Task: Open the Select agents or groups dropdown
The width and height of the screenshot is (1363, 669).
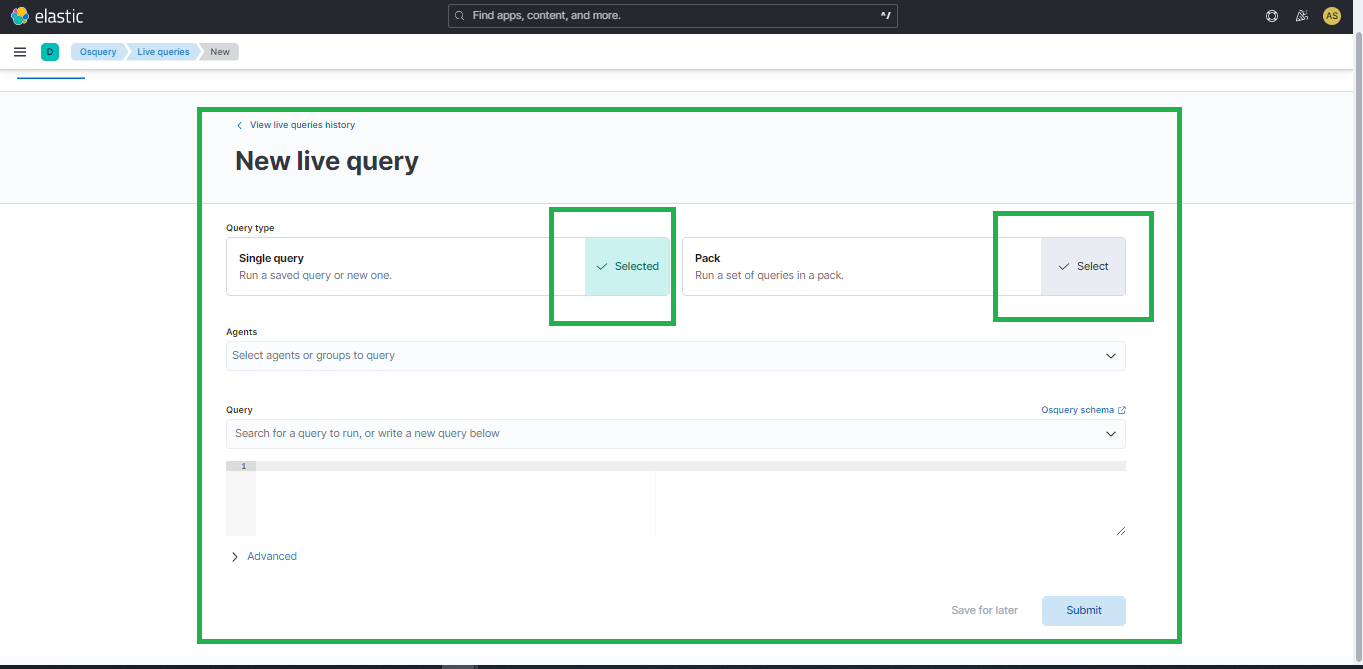Action: point(676,355)
